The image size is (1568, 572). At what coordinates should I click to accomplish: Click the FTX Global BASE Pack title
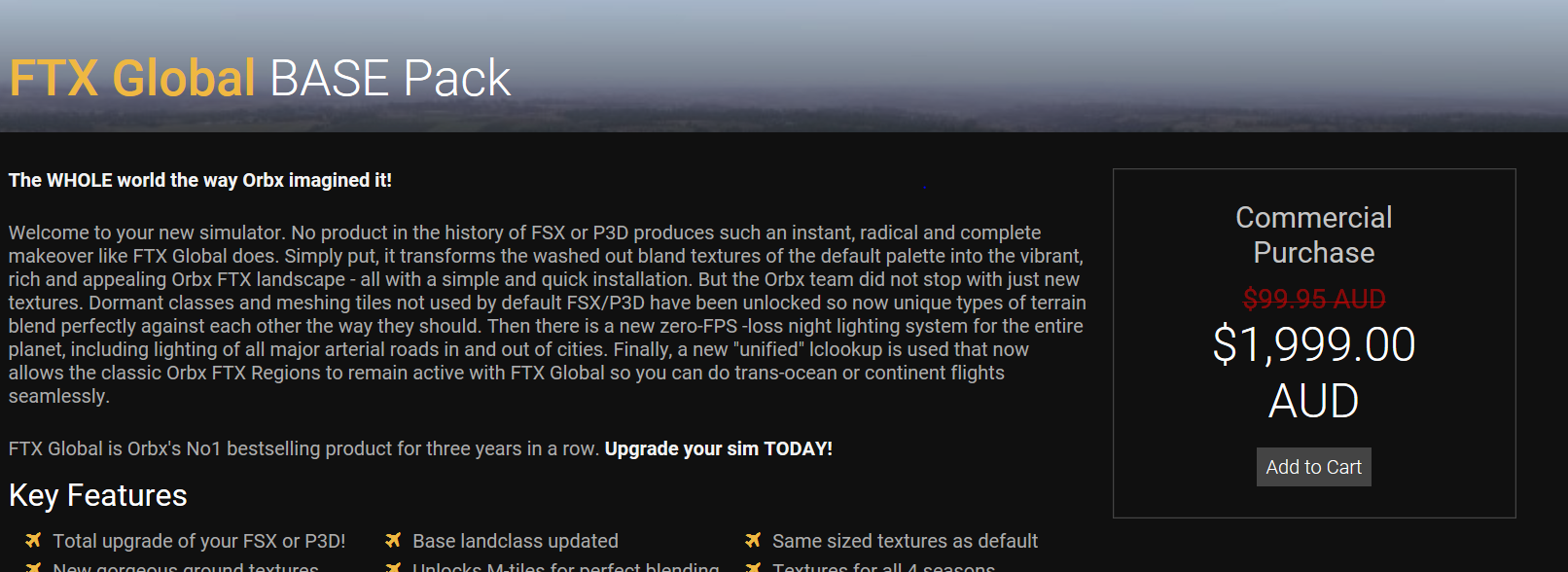click(260, 78)
